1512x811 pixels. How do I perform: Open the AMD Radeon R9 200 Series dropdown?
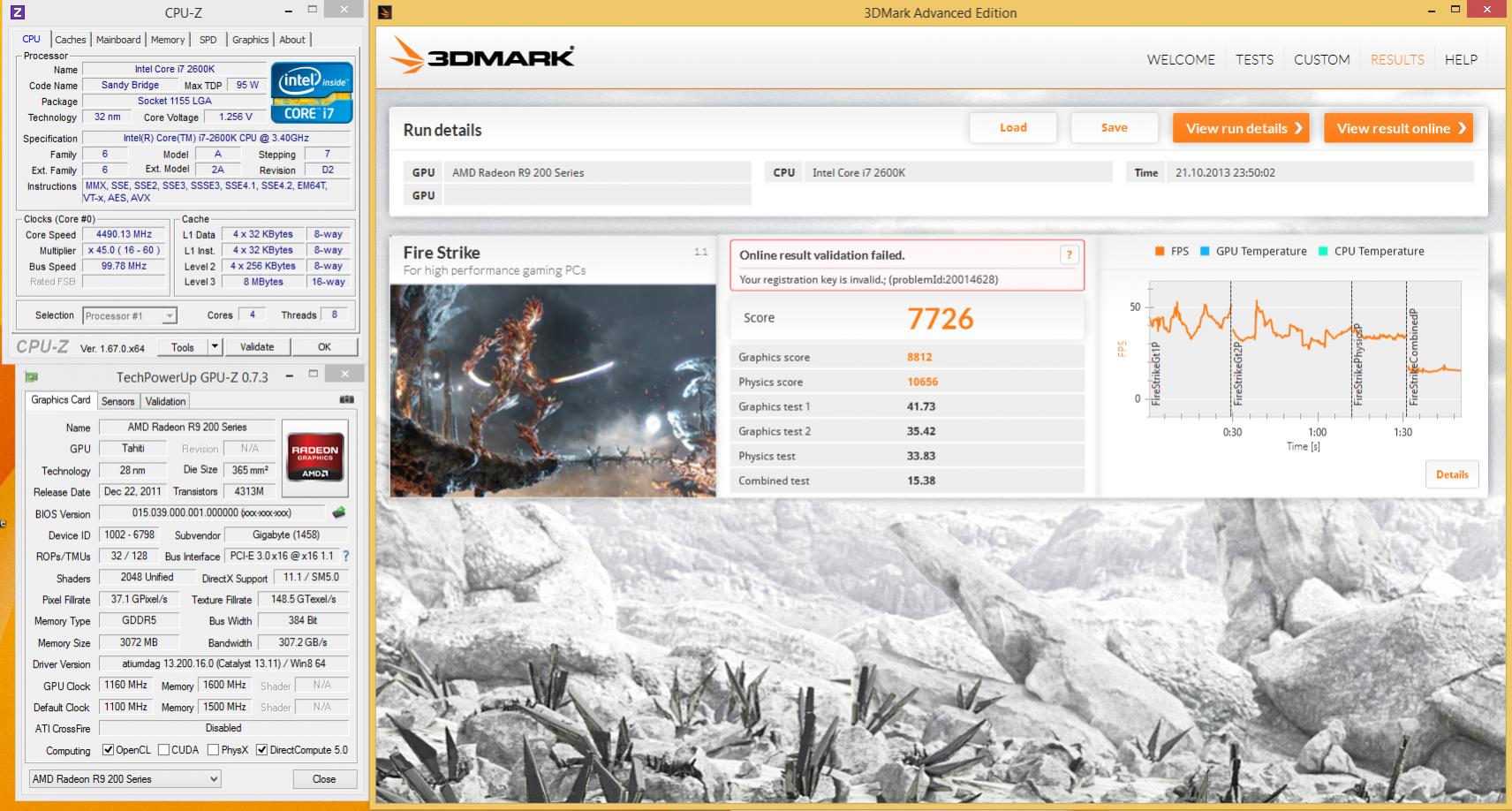point(125,778)
